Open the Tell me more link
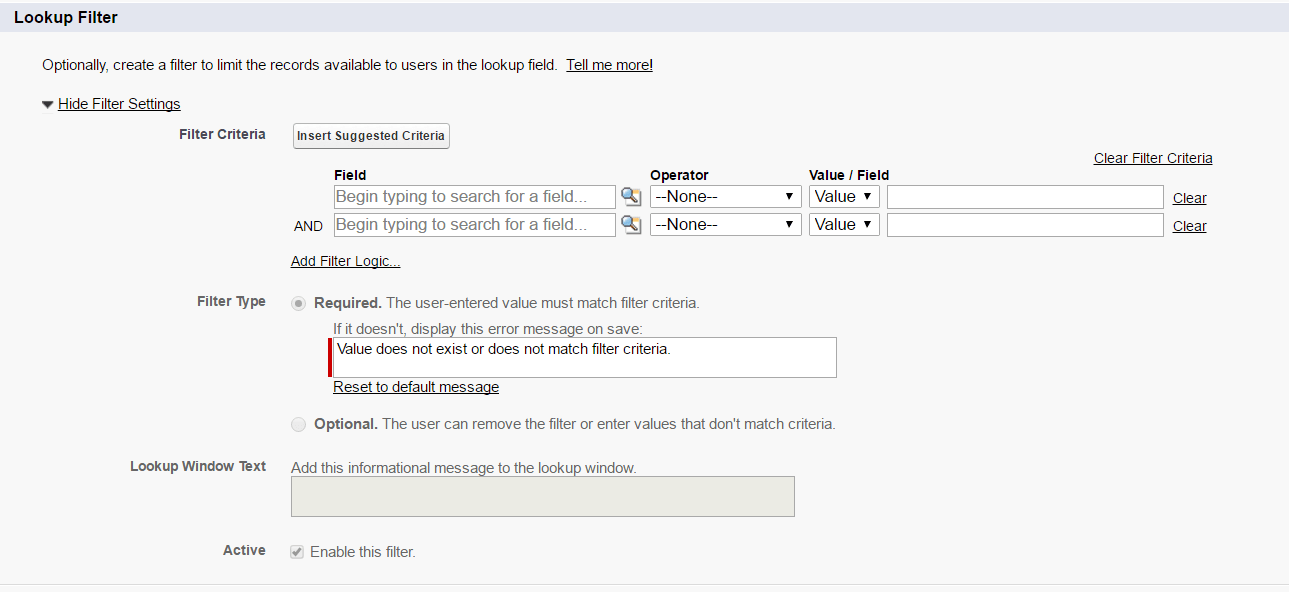Viewport: 1289px width, 592px height. [x=608, y=64]
